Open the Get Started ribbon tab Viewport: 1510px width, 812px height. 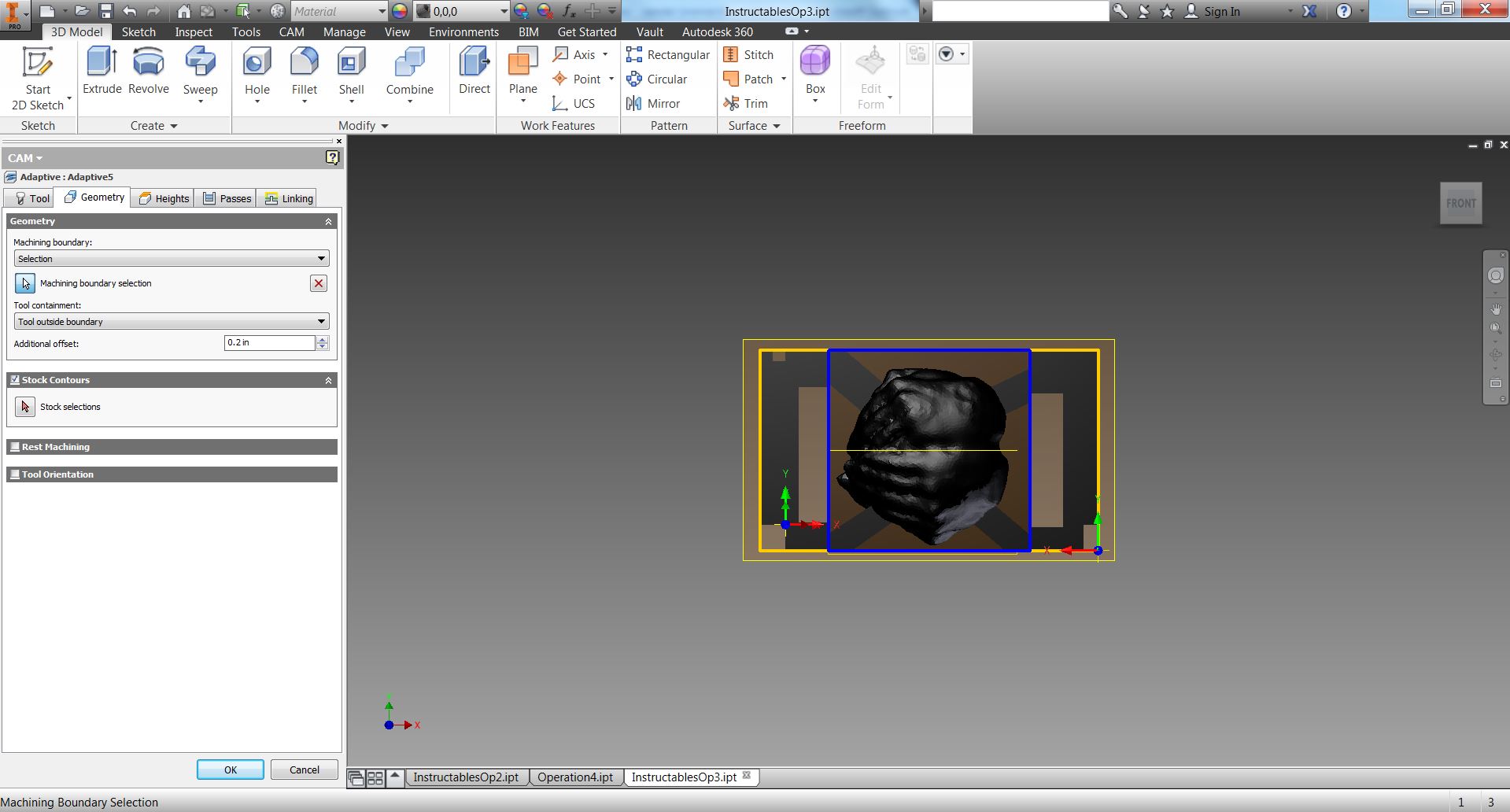pyautogui.click(x=587, y=32)
